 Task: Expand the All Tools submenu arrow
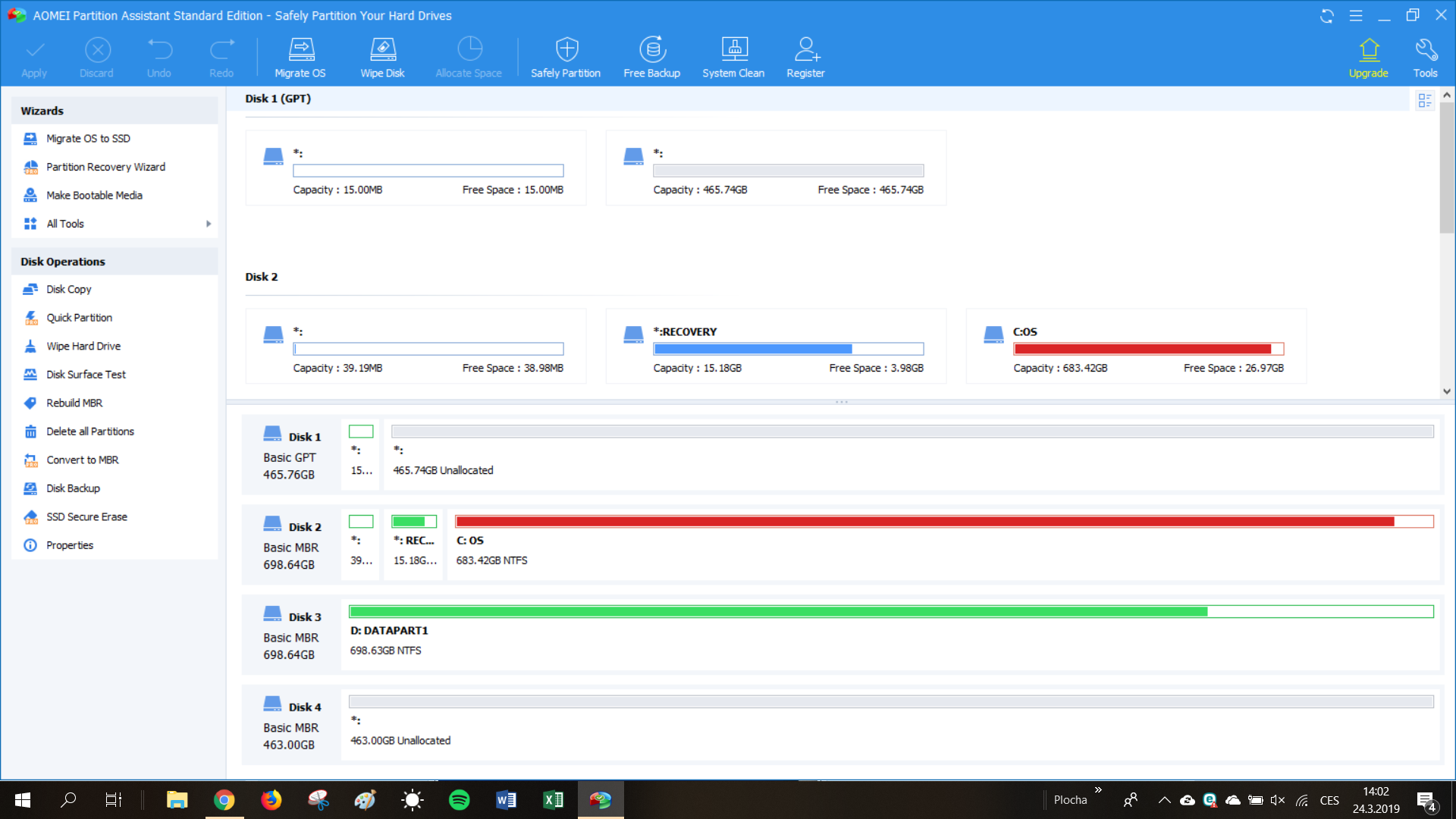tap(209, 224)
